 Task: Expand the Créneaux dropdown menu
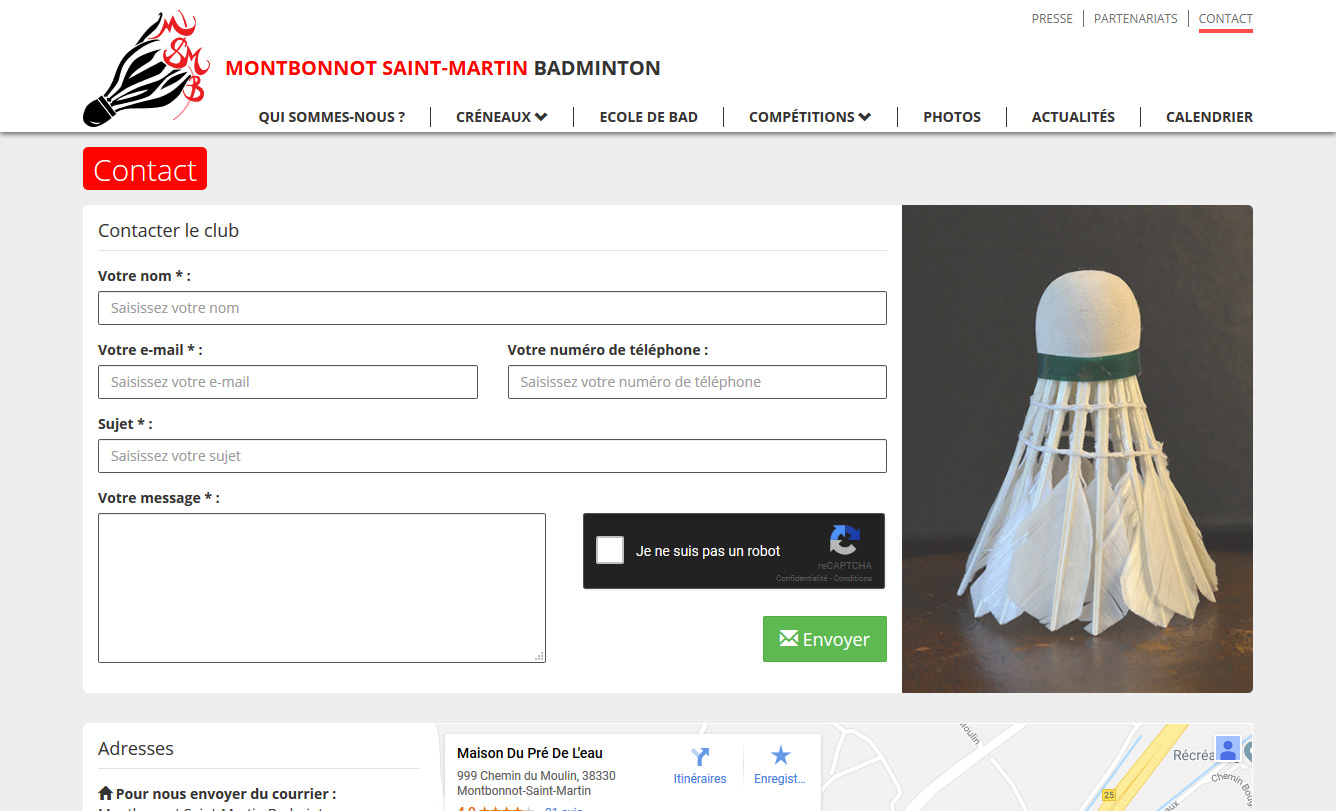click(x=502, y=117)
